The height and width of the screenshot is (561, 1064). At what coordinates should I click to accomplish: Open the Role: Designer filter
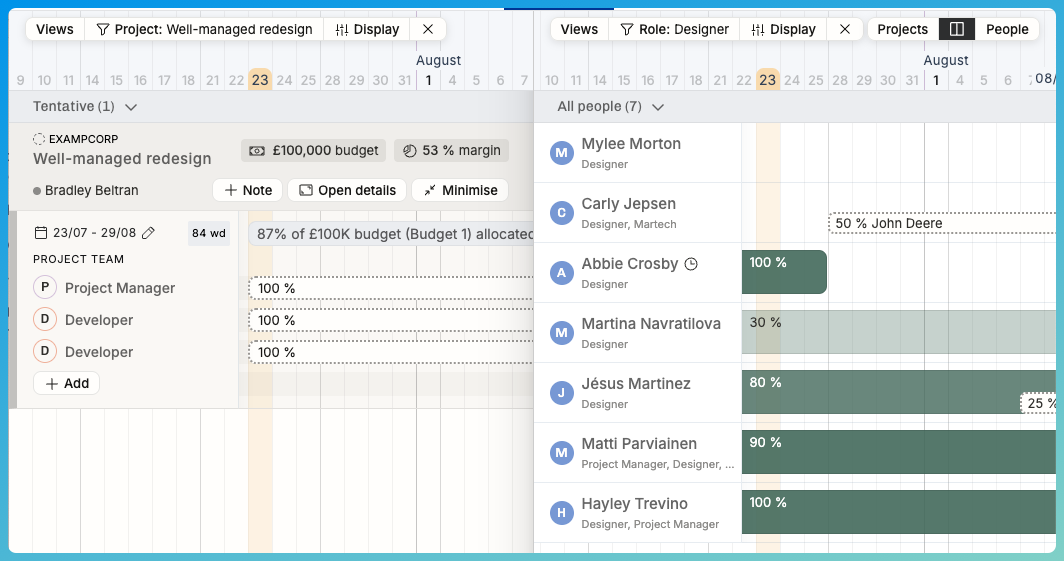[x=675, y=29]
